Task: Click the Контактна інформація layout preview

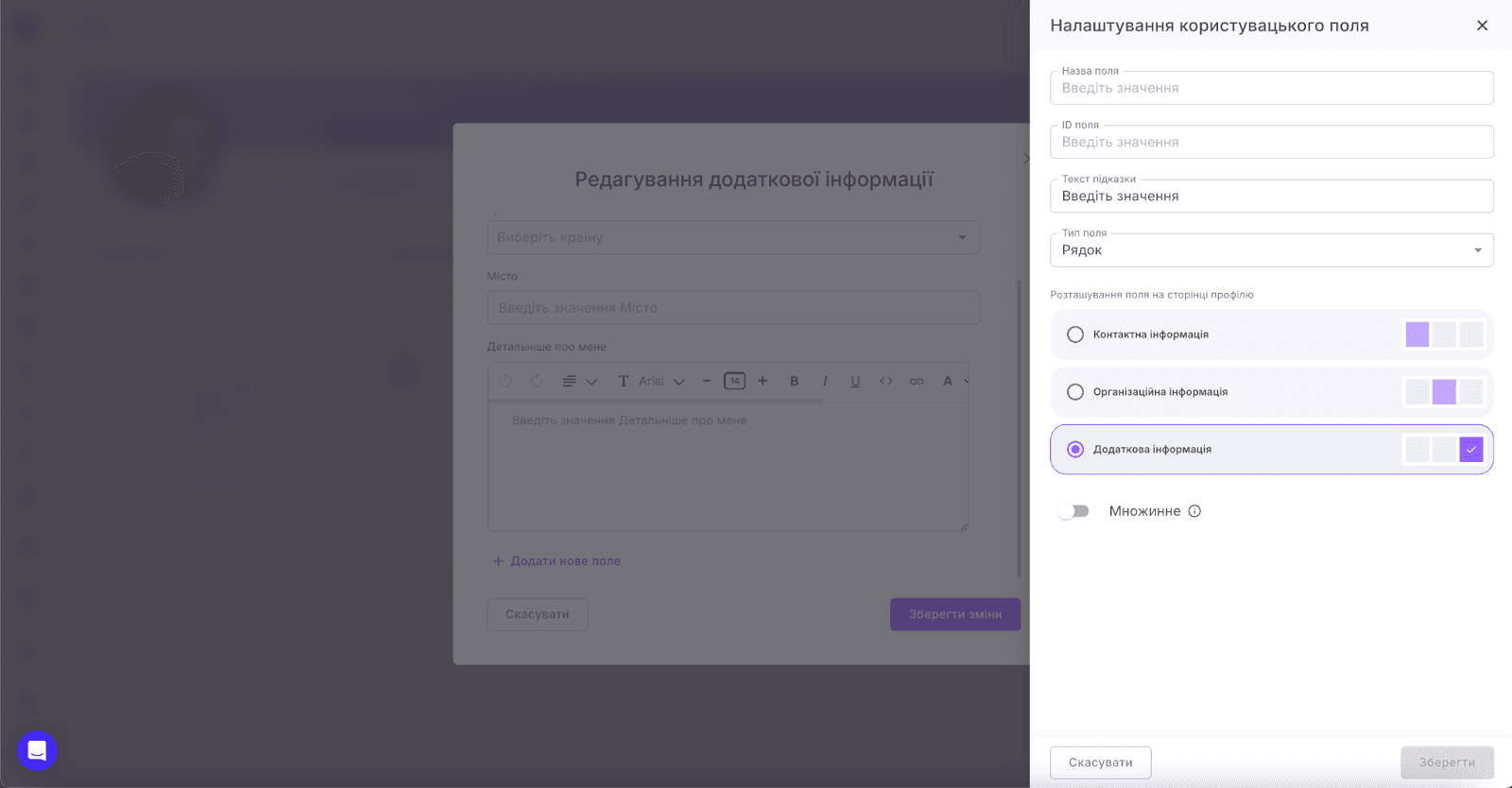Action: pyautogui.click(x=1444, y=334)
